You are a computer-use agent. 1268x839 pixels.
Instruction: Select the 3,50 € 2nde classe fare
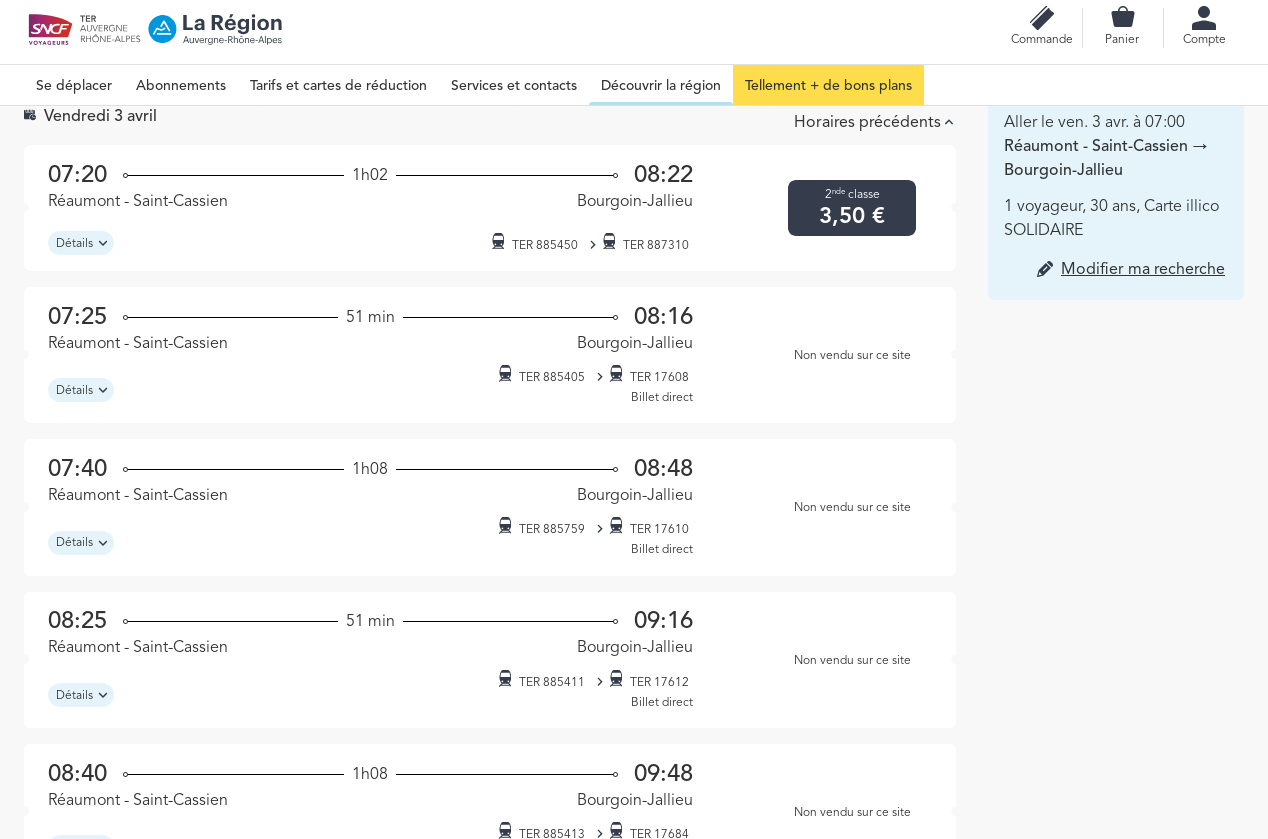click(852, 208)
